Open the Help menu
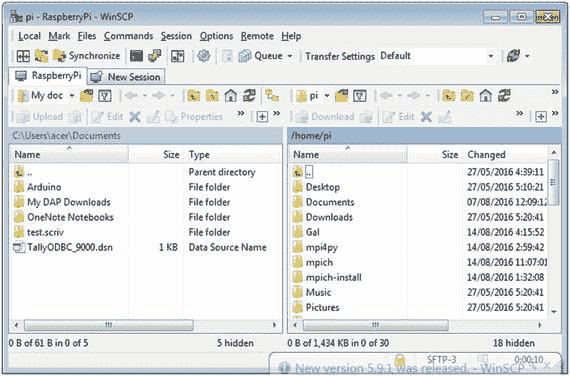 pyautogui.click(x=291, y=36)
